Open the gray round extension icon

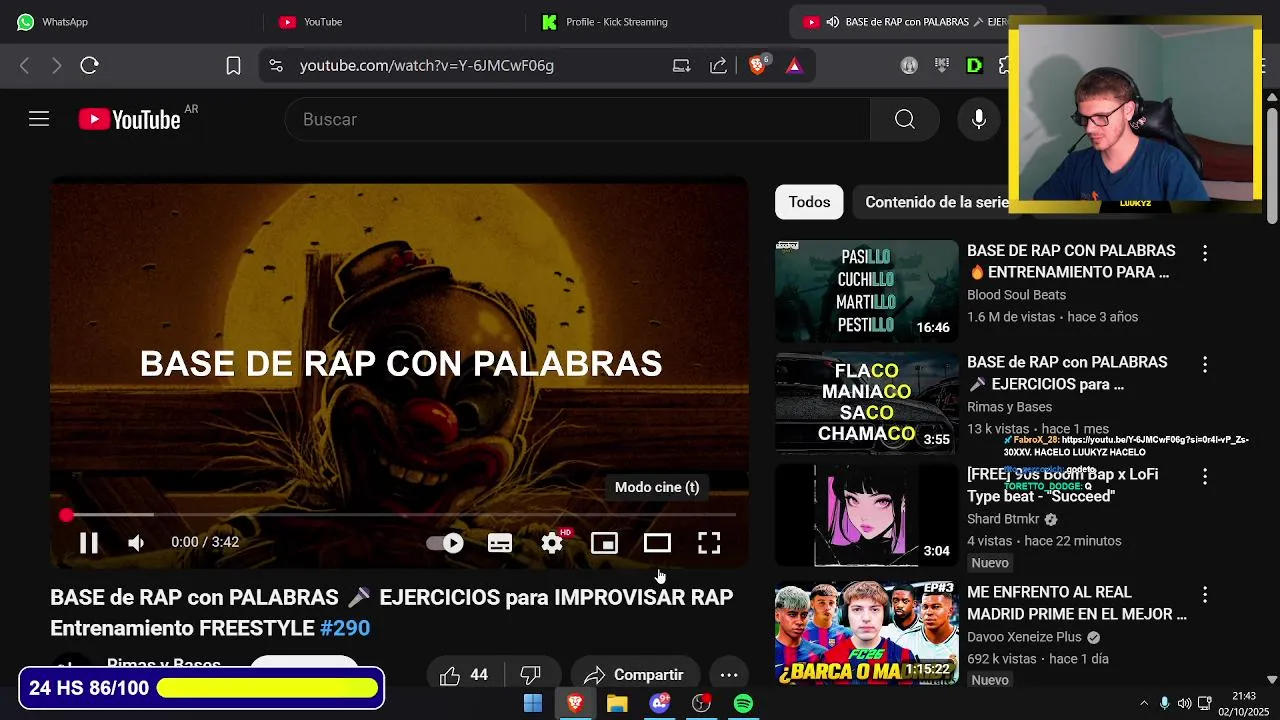tap(909, 65)
